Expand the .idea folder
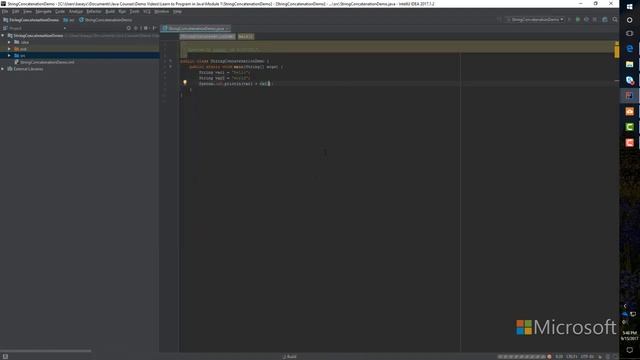640x360 pixels. (9, 42)
